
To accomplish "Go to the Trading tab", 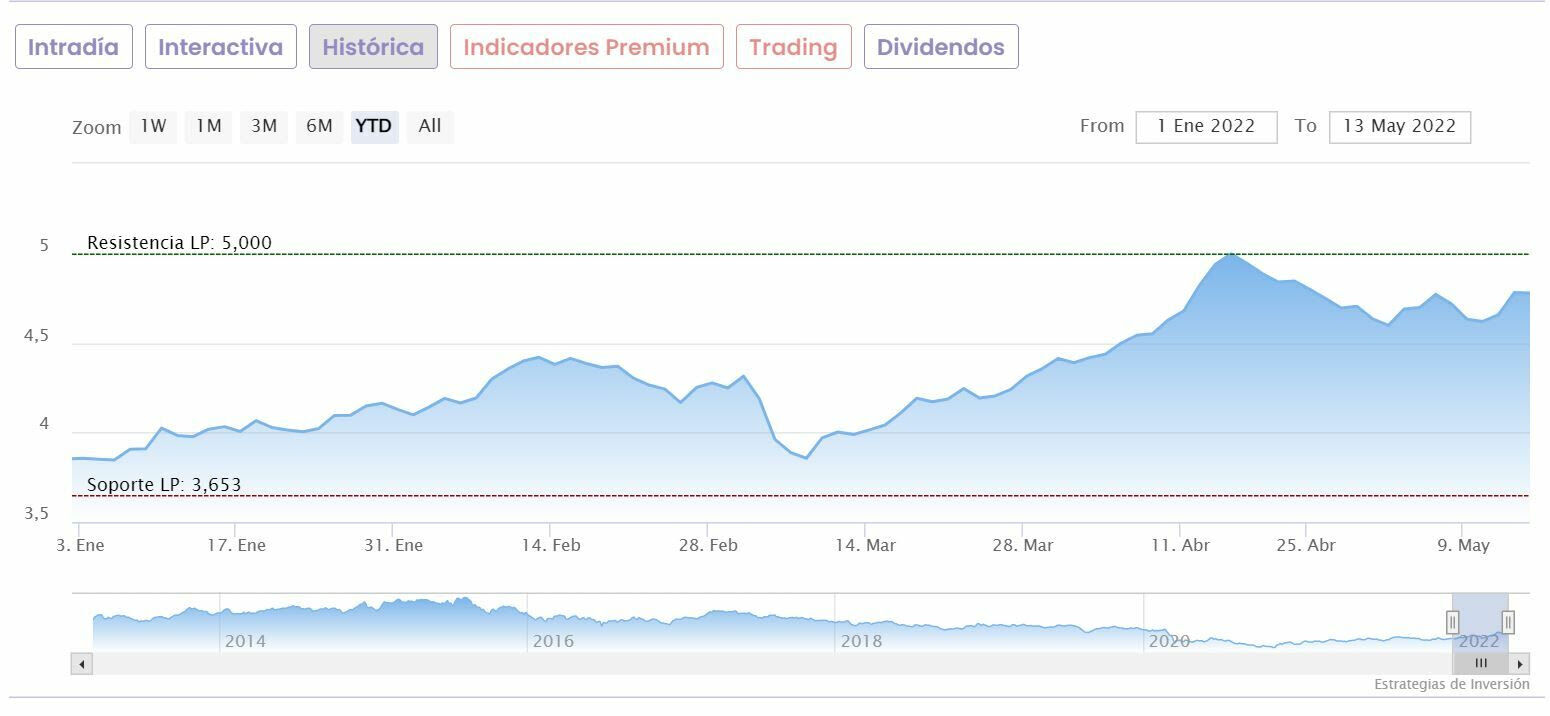I will (x=793, y=47).
